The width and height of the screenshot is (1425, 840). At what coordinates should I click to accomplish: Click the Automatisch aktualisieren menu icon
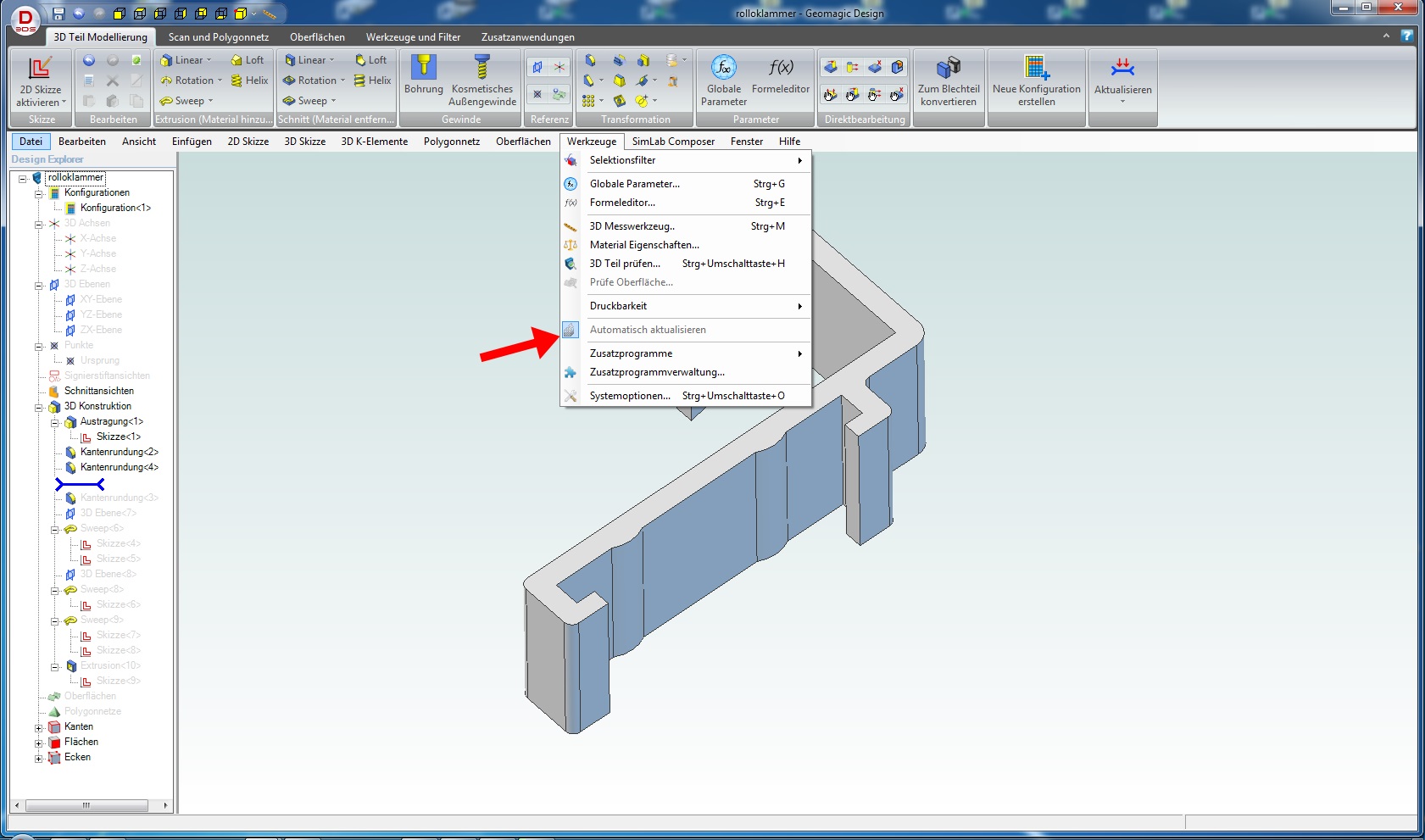click(x=571, y=330)
